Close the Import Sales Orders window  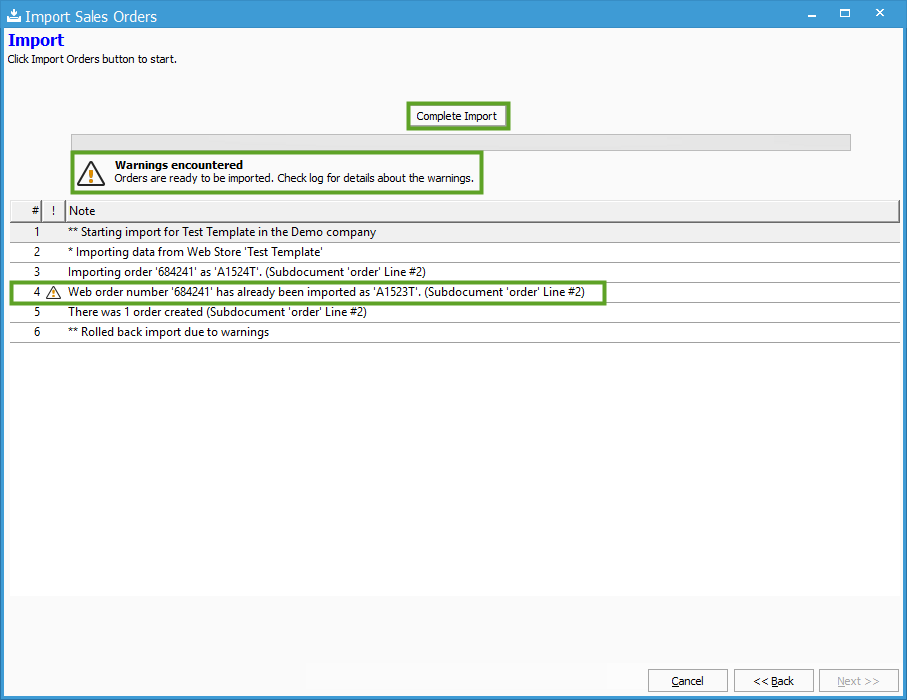coord(880,13)
